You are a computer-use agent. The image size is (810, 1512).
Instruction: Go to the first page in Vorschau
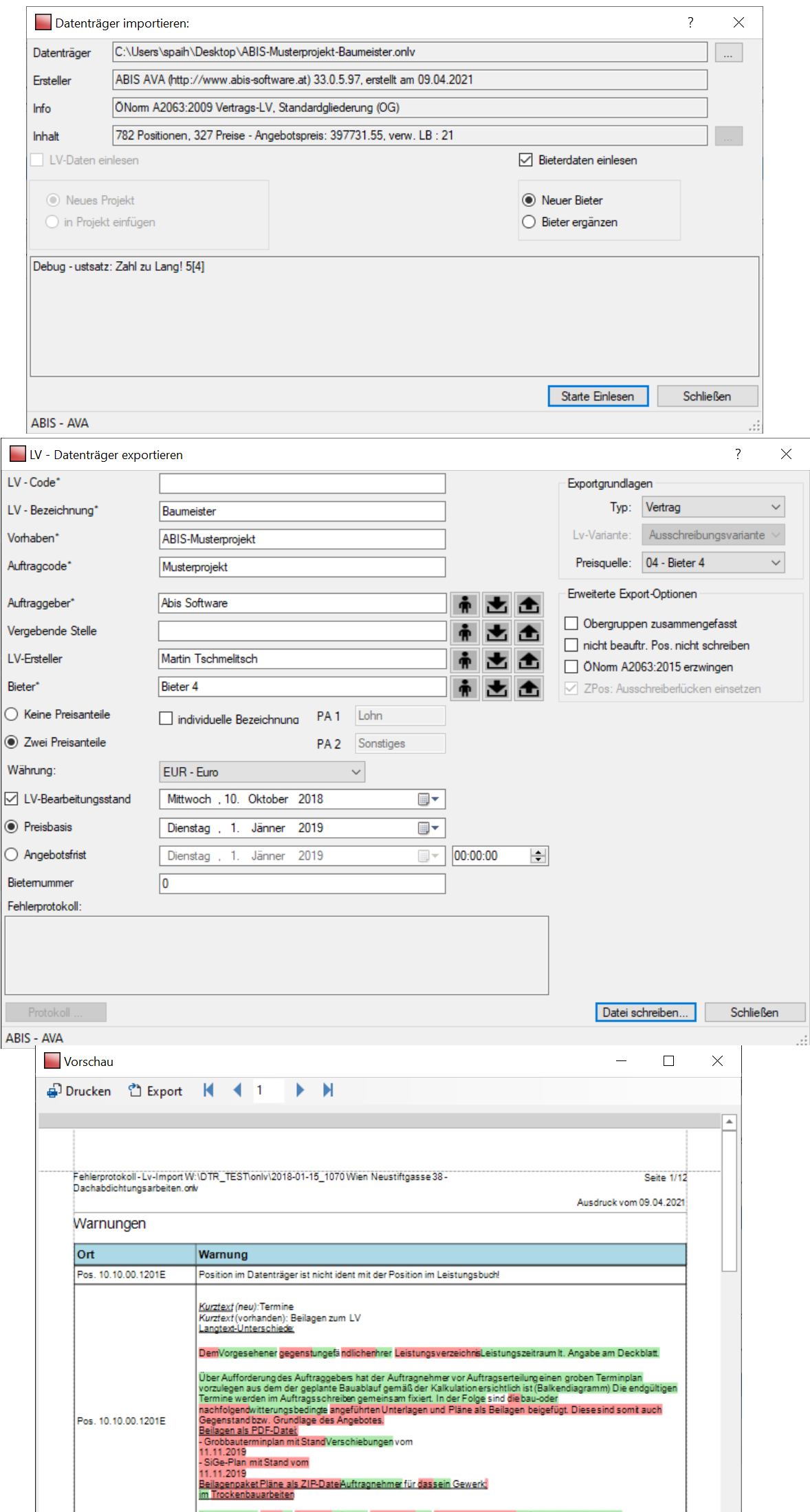(x=209, y=1090)
